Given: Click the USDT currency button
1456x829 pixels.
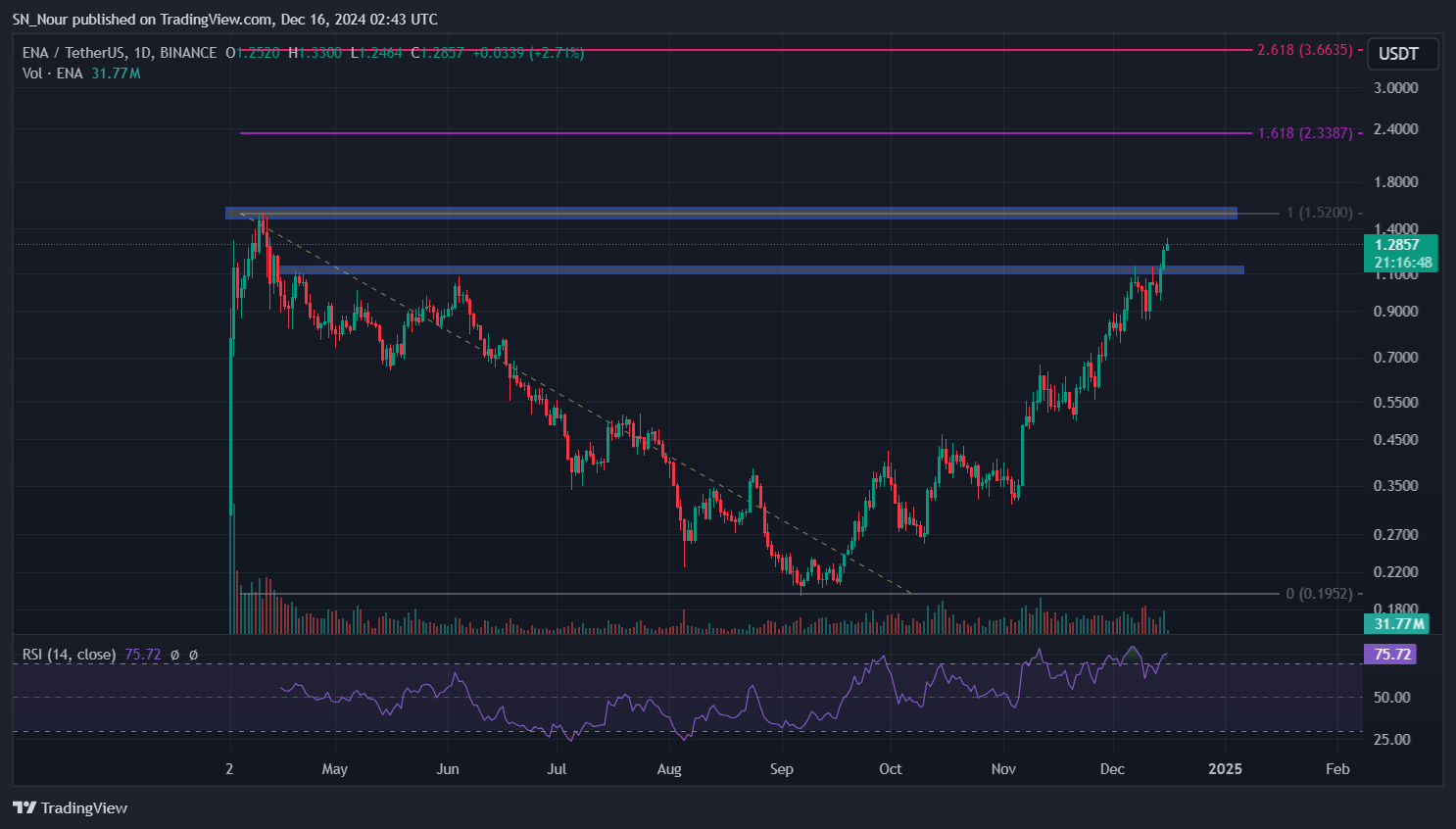Looking at the screenshot, I should [1398, 54].
